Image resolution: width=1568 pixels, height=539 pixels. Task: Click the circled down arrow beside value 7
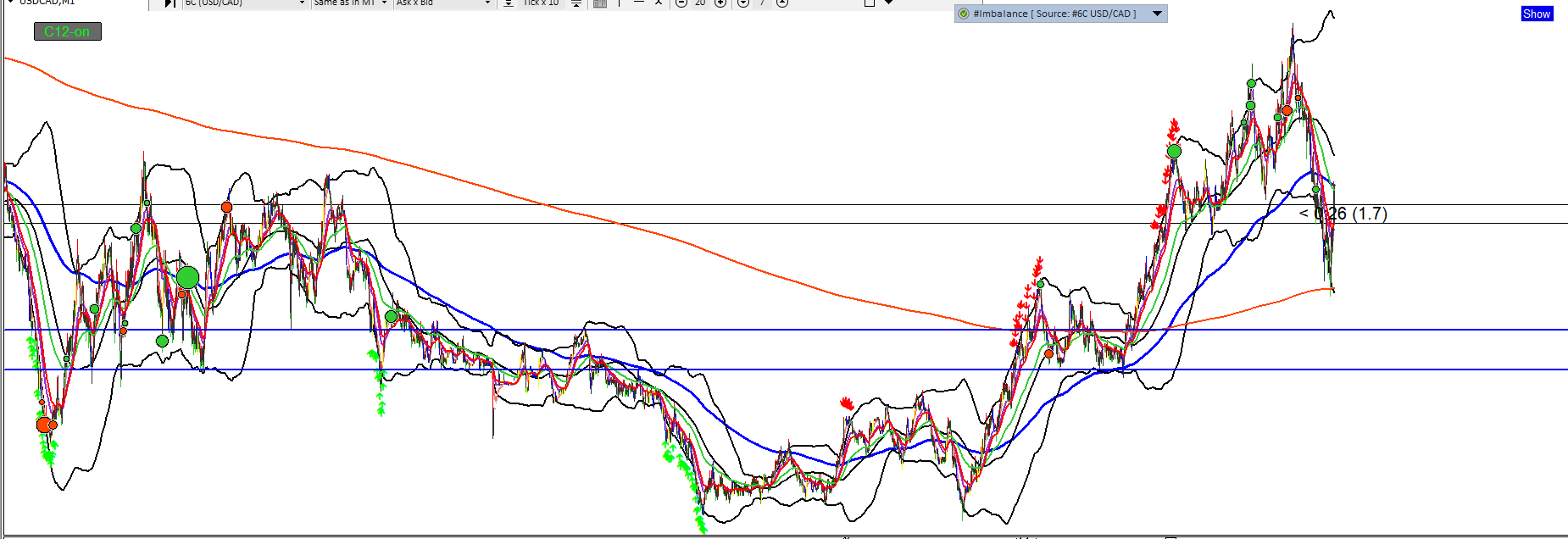click(x=743, y=3)
